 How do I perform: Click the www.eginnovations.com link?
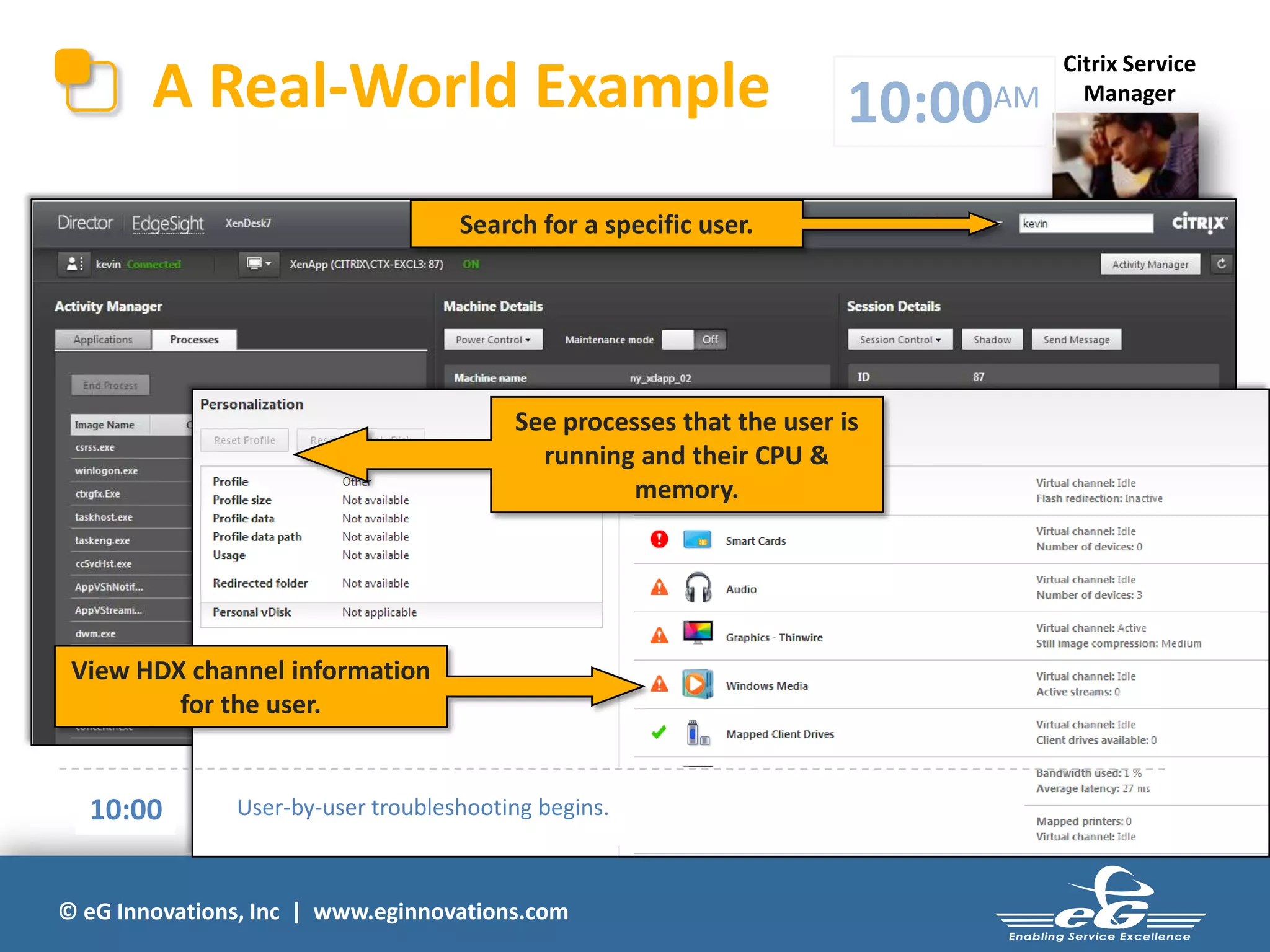441,912
